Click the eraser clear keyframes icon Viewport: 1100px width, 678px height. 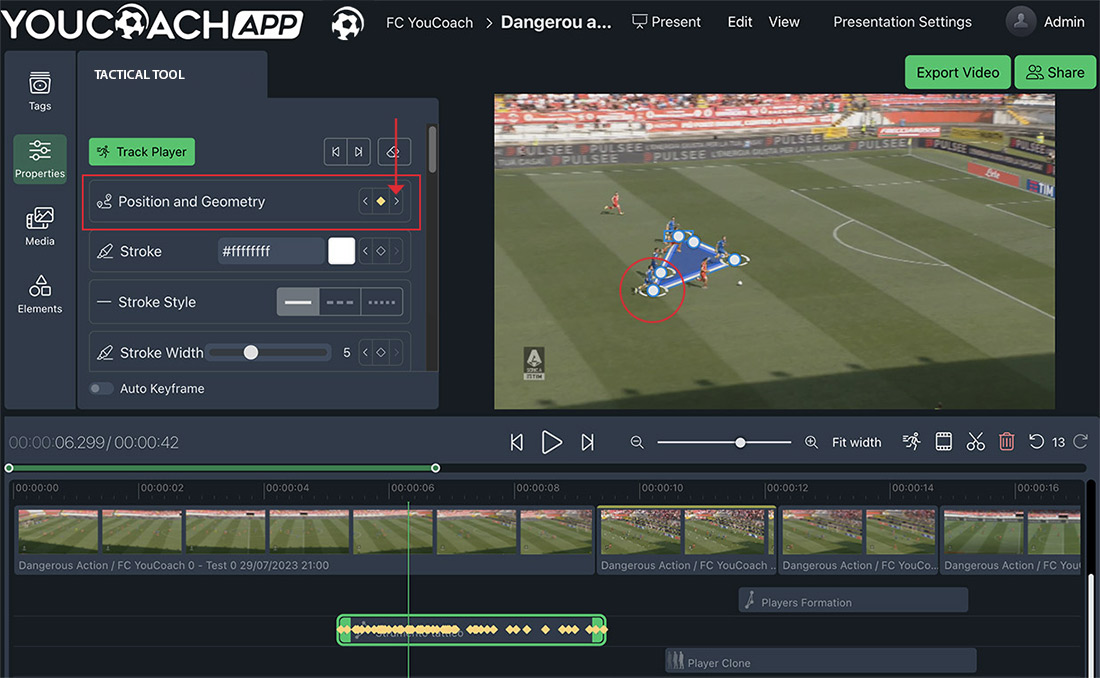[x=394, y=152]
